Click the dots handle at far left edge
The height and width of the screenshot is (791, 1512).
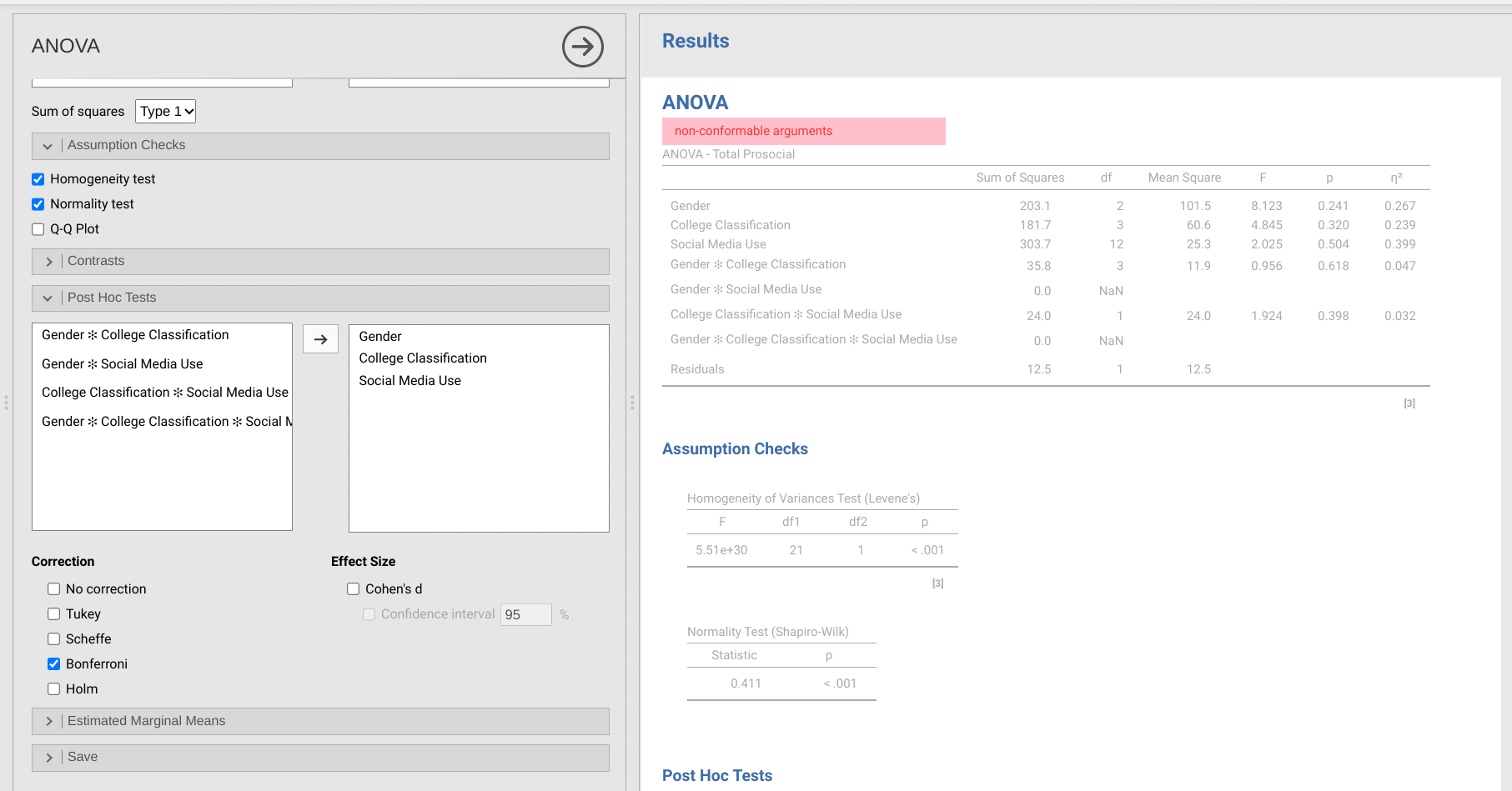7,403
